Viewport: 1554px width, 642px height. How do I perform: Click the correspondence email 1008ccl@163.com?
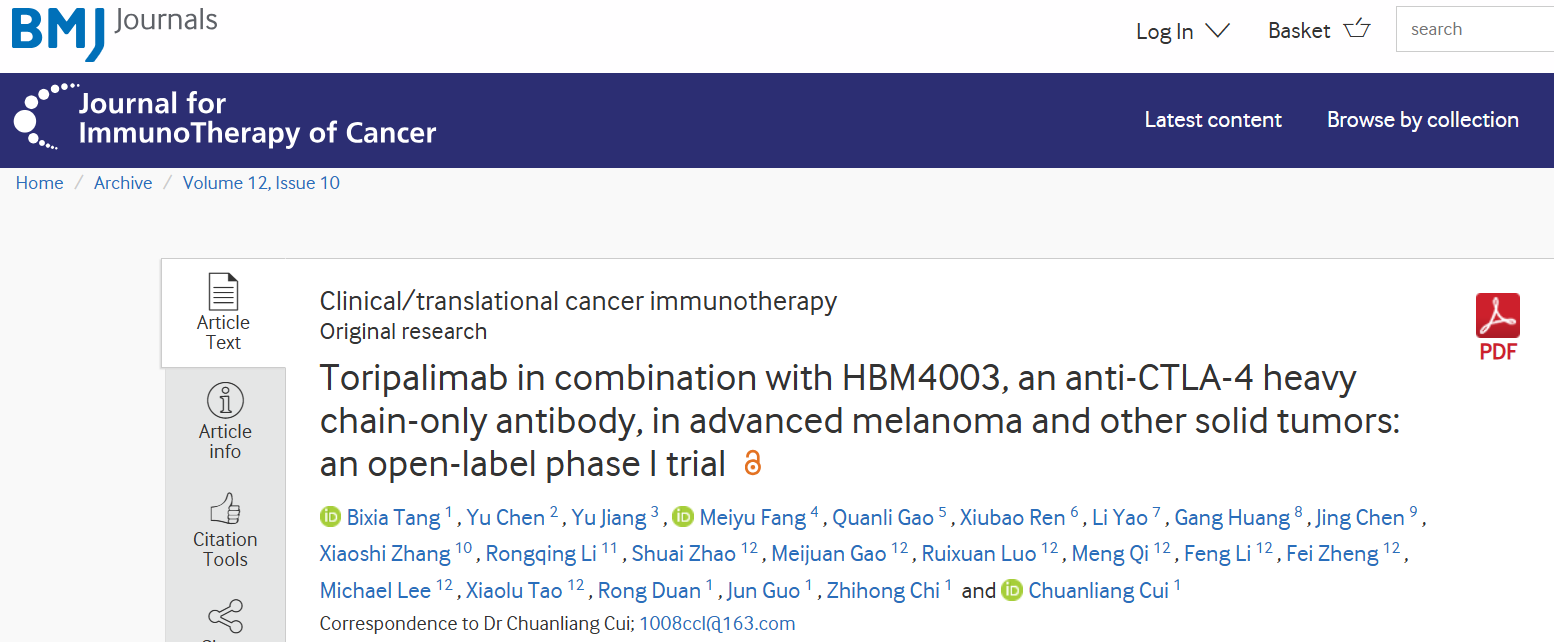click(717, 623)
